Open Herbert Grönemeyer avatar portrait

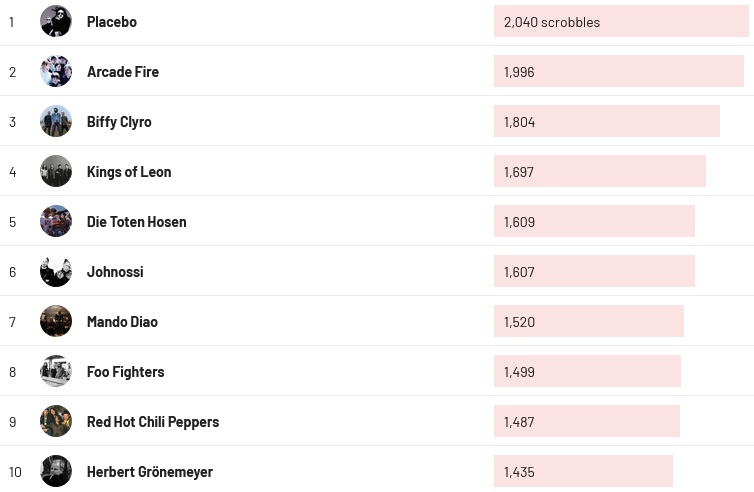click(56, 471)
